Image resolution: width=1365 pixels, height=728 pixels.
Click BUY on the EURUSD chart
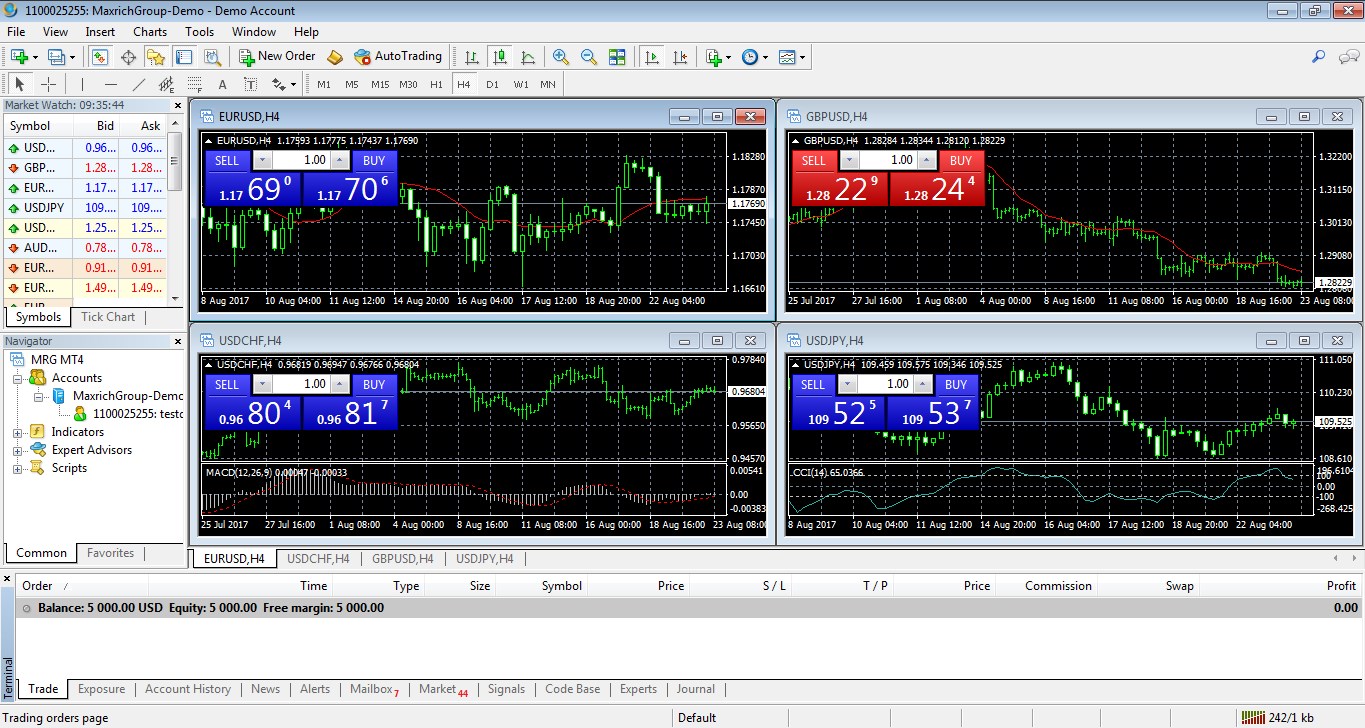[x=374, y=161]
